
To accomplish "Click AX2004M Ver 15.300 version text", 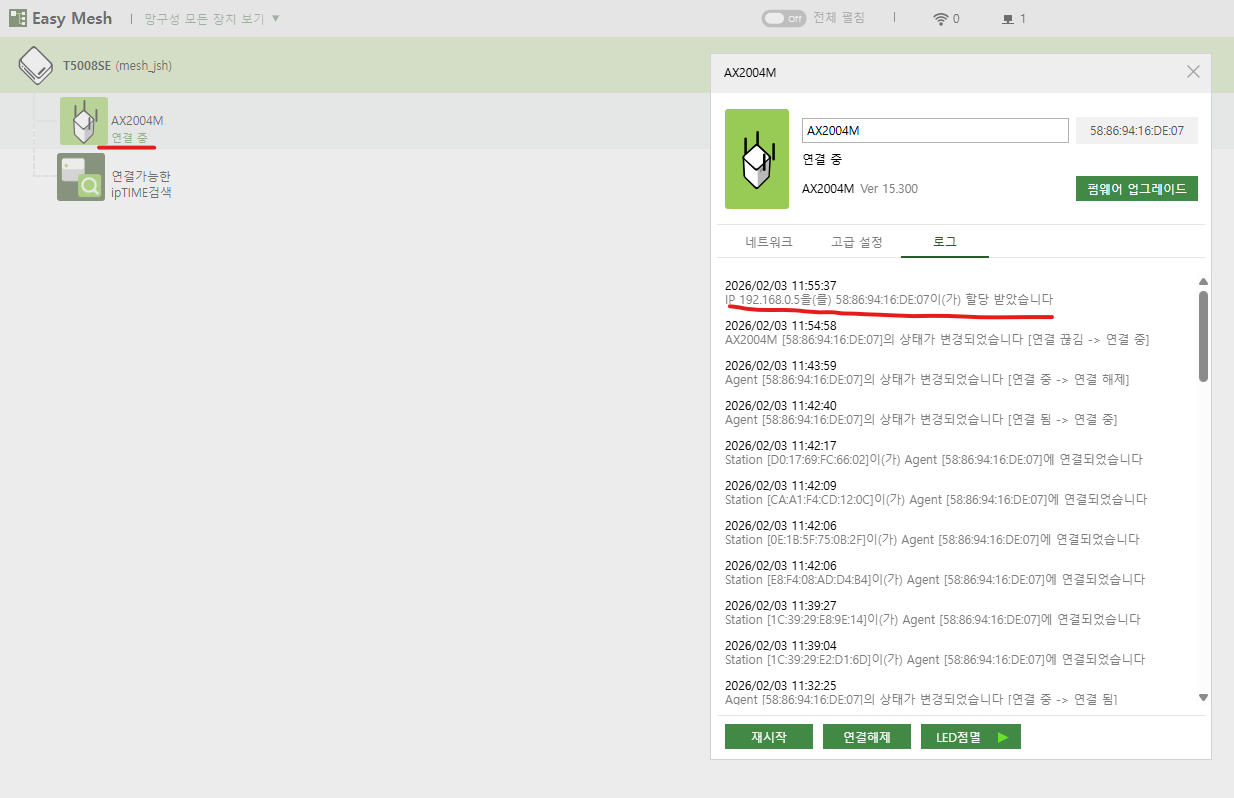I will coord(860,189).
